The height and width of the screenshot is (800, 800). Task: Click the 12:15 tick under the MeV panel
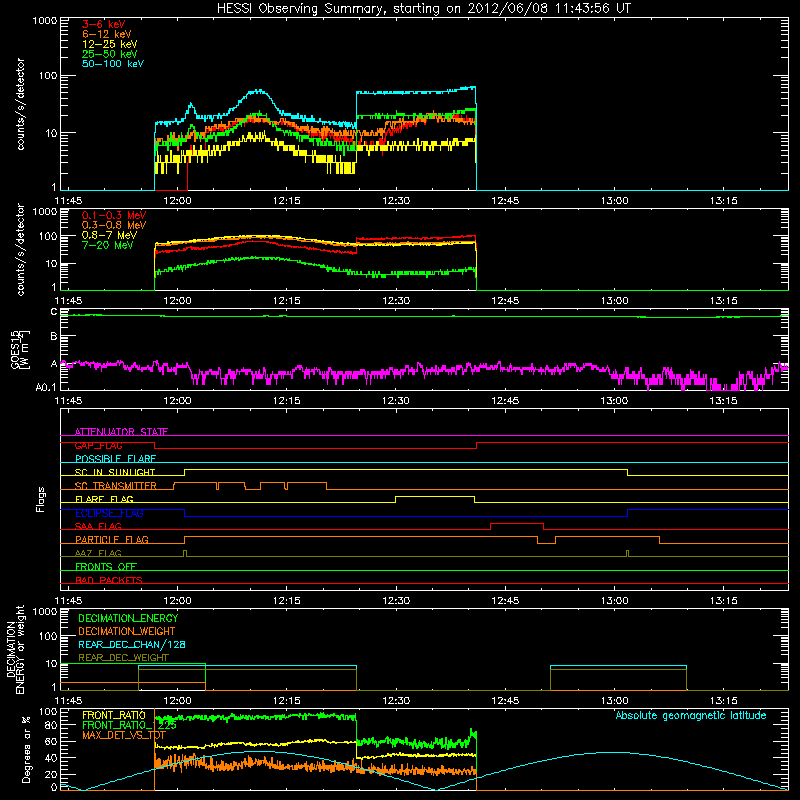tap(287, 301)
